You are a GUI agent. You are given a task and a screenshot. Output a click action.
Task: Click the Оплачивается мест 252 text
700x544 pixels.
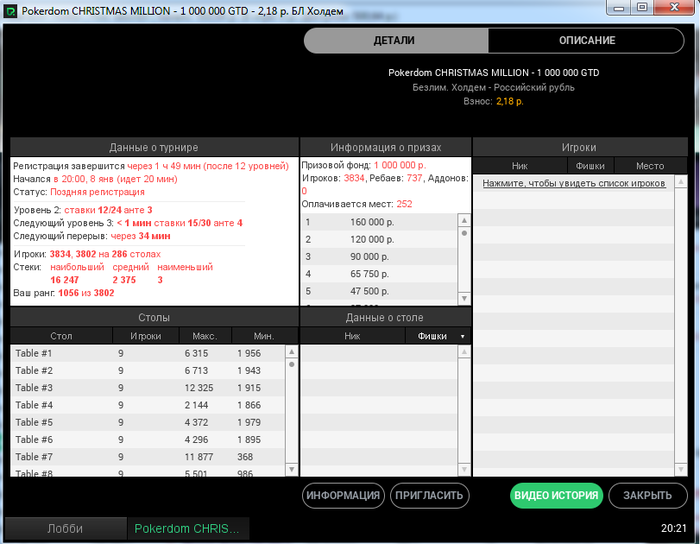click(x=357, y=204)
